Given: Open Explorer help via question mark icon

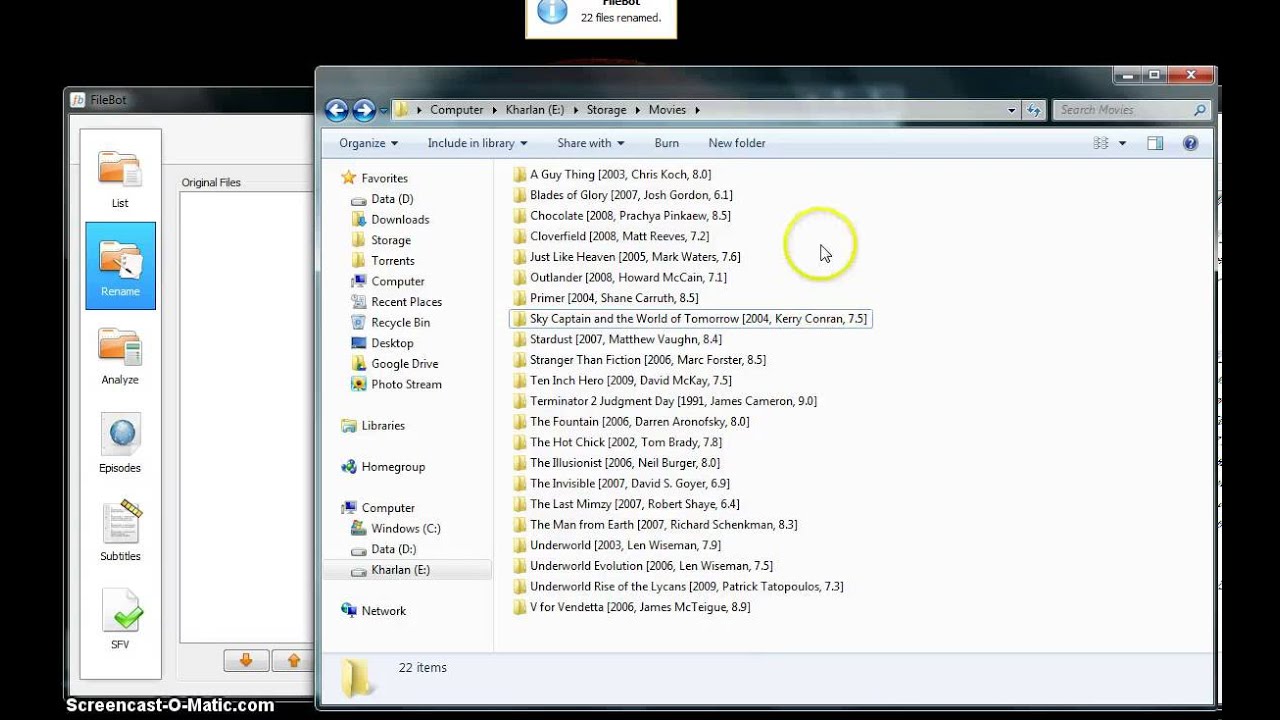Looking at the screenshot, I should (1190, 143).
